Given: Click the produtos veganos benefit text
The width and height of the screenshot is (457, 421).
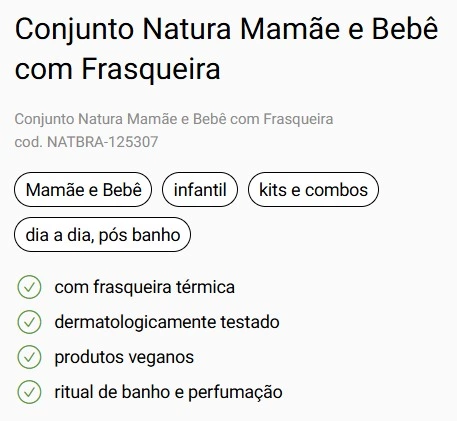Looking at the screenshot, I should point(124,357).
